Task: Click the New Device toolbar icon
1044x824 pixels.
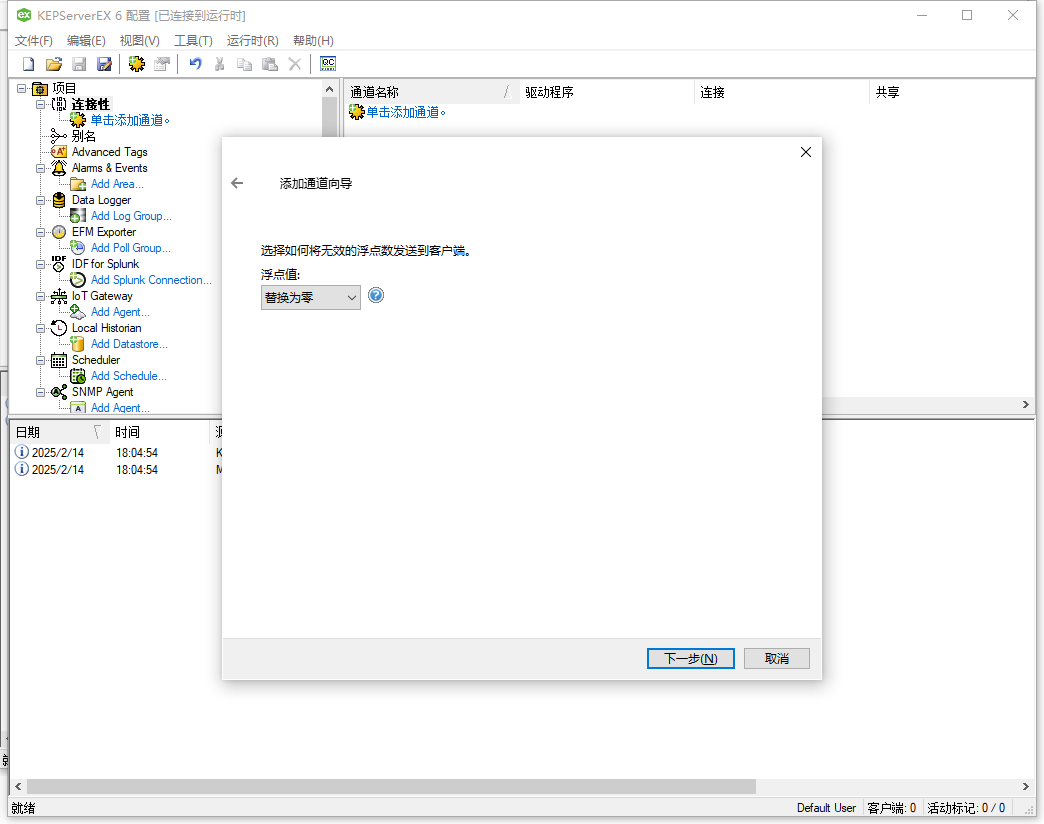Action: [x=162, y=64]
